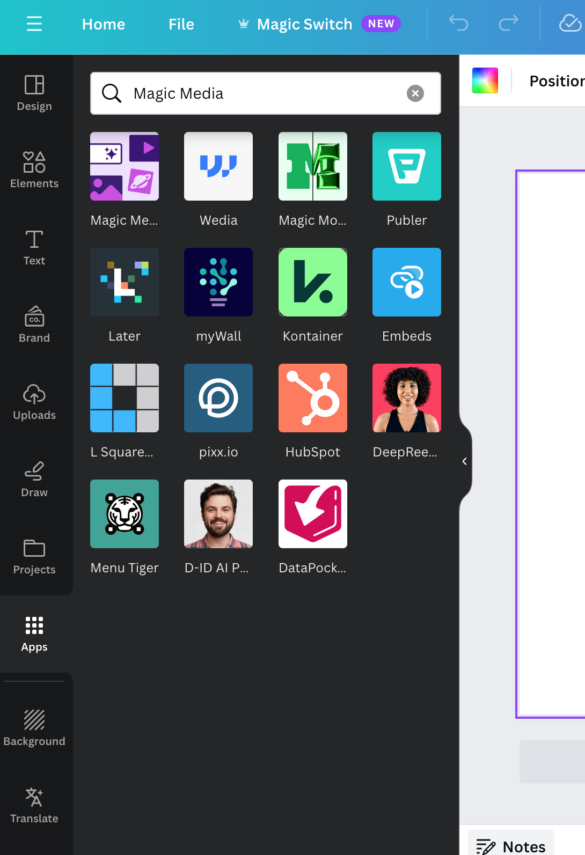Open the Draw side panel
The height and width of the screenshot is (855, 585).
(x=34, y=479)
